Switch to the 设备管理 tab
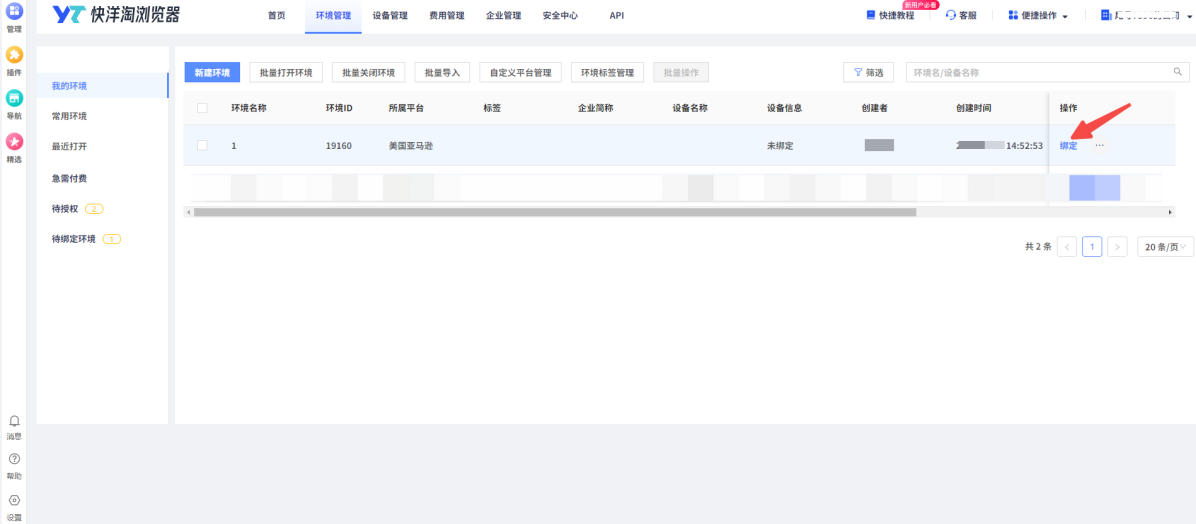 point(390,15)
